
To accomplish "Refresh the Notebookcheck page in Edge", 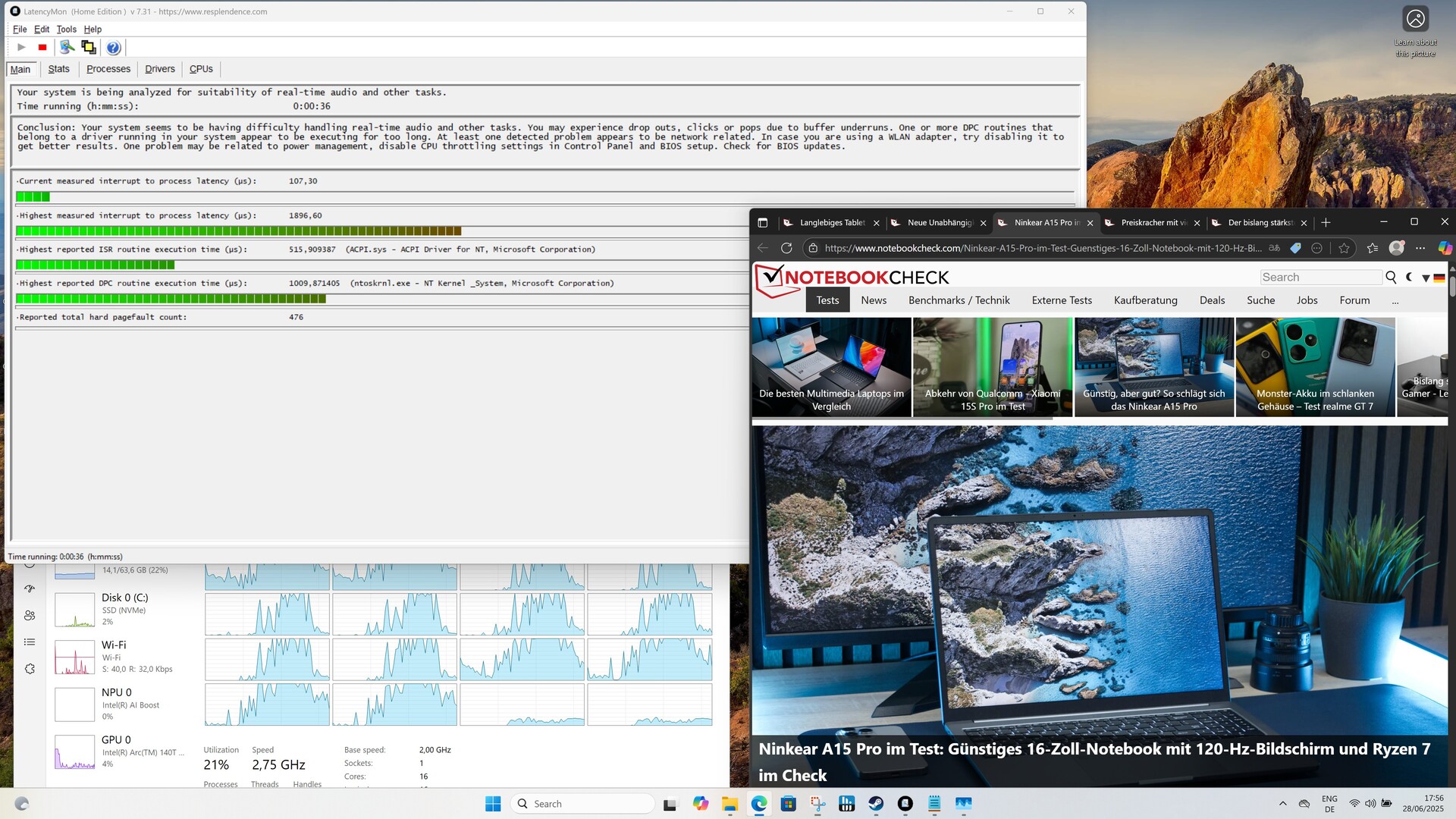I will click(786, 248).
